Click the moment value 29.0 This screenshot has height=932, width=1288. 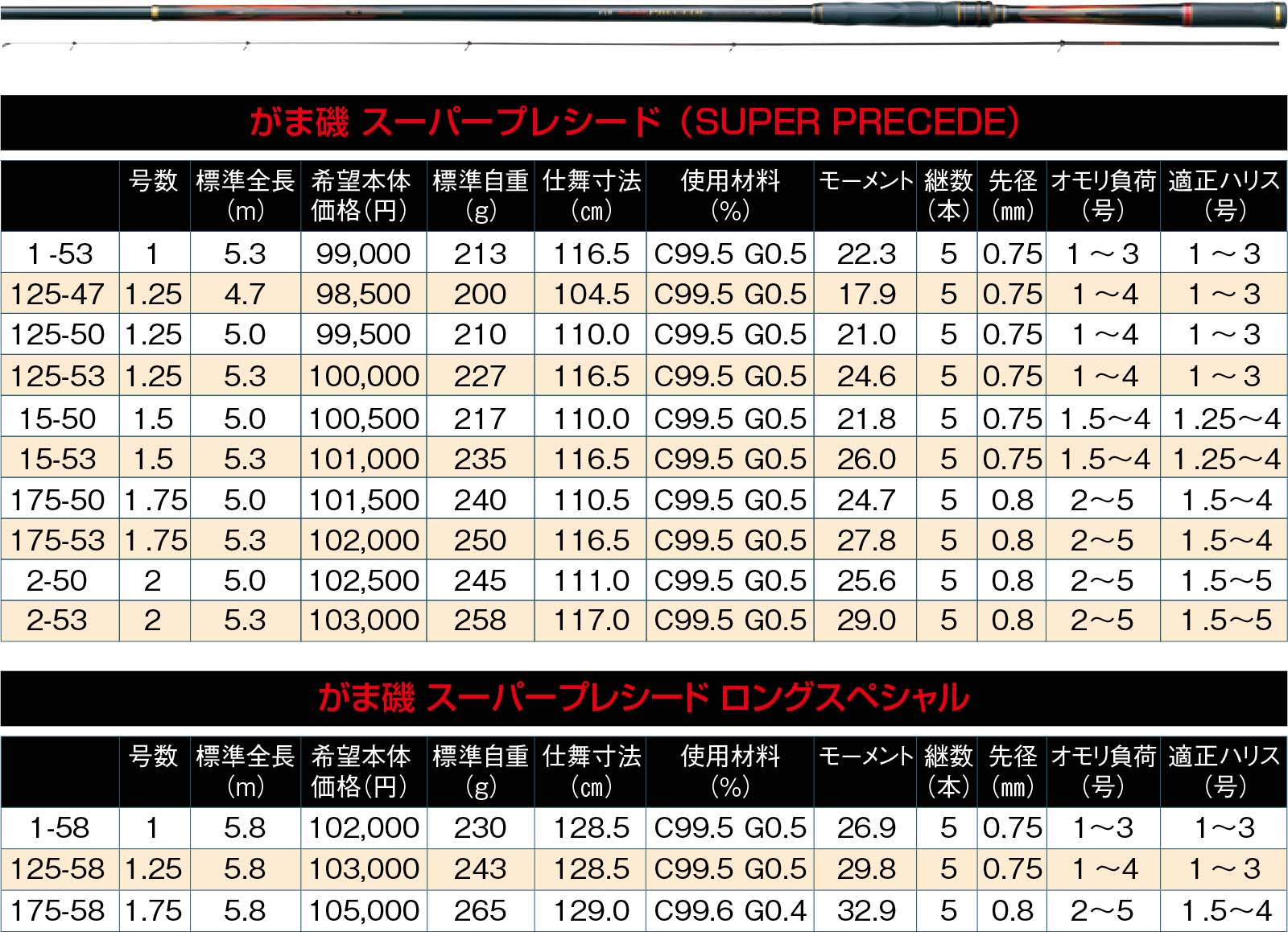coord(866,620)
